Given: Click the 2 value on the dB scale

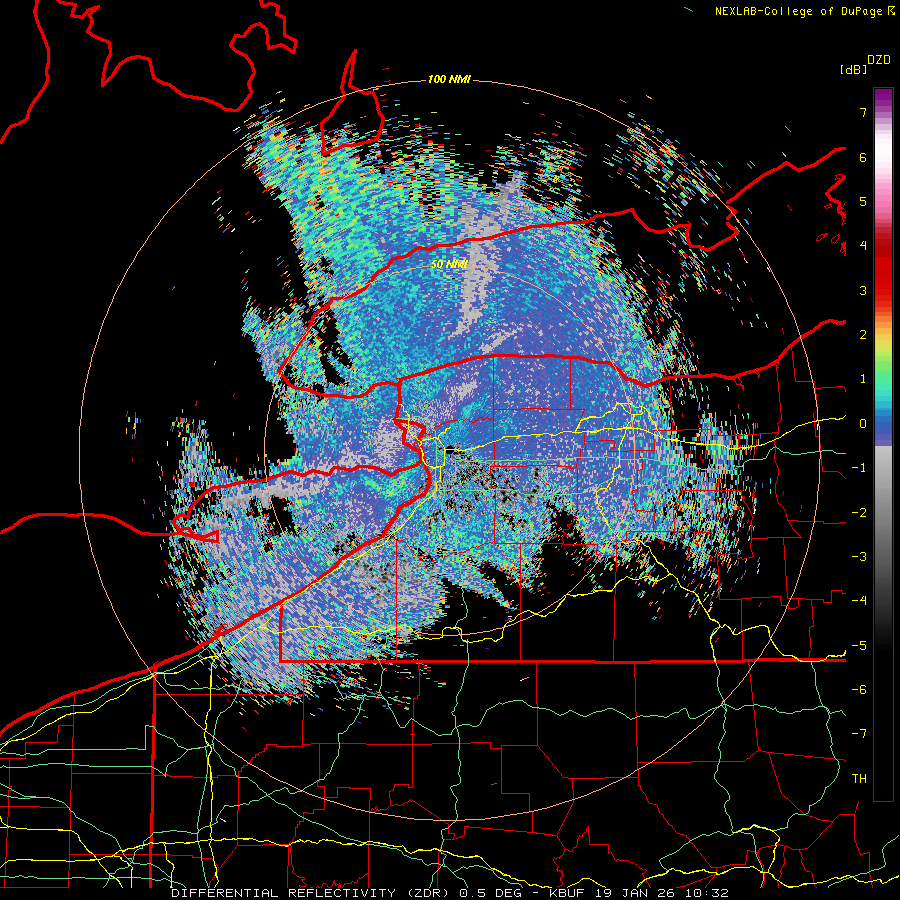Looking at the screenshot, I should tap(863, 335).
